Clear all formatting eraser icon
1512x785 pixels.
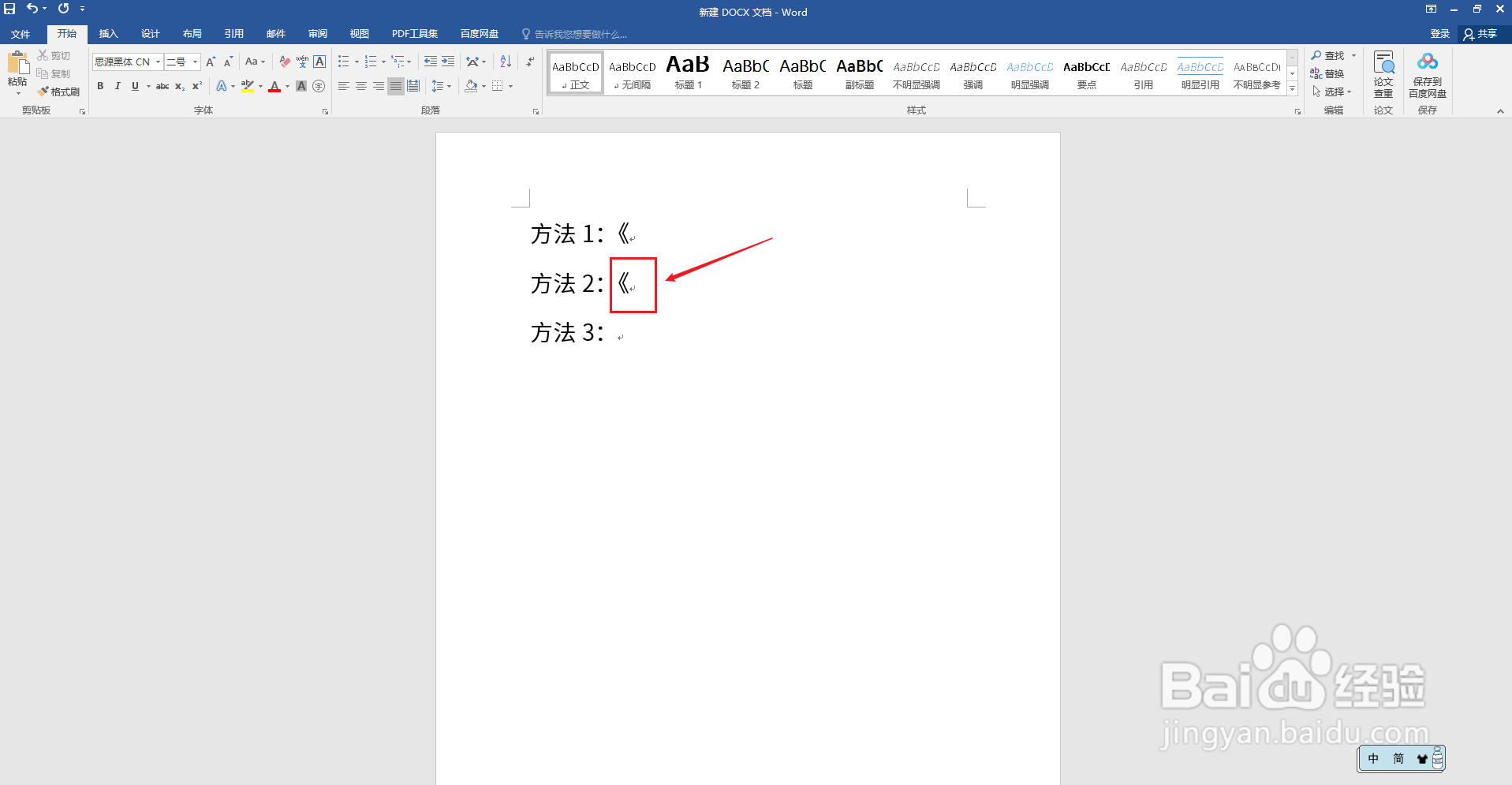point(285,62)
